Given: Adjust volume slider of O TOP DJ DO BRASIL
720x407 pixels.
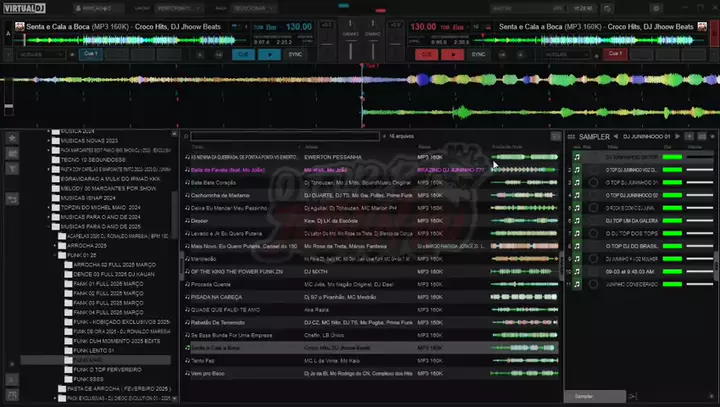Looking at the screenshot, I should tap(700, 246).
